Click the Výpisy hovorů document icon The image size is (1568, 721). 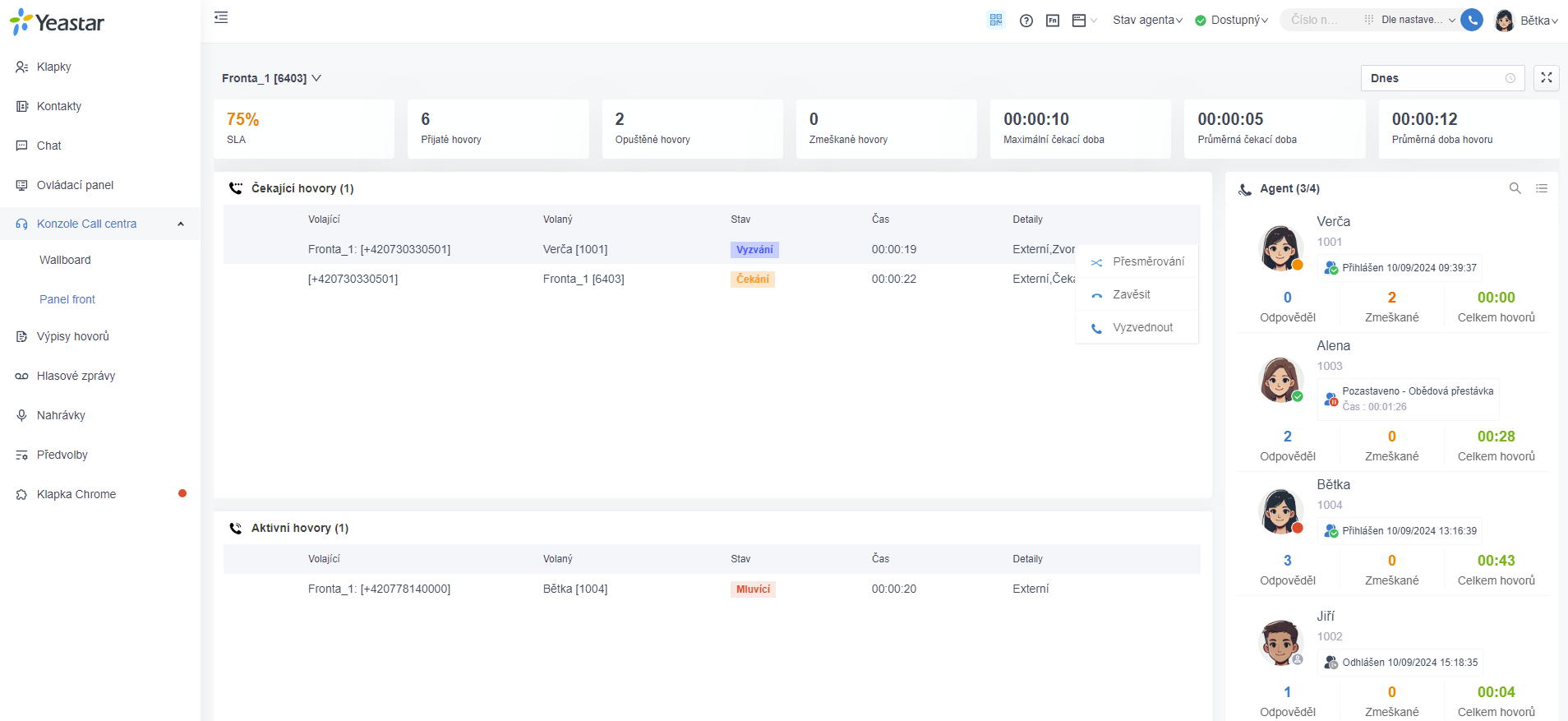(x=22, y=336)
